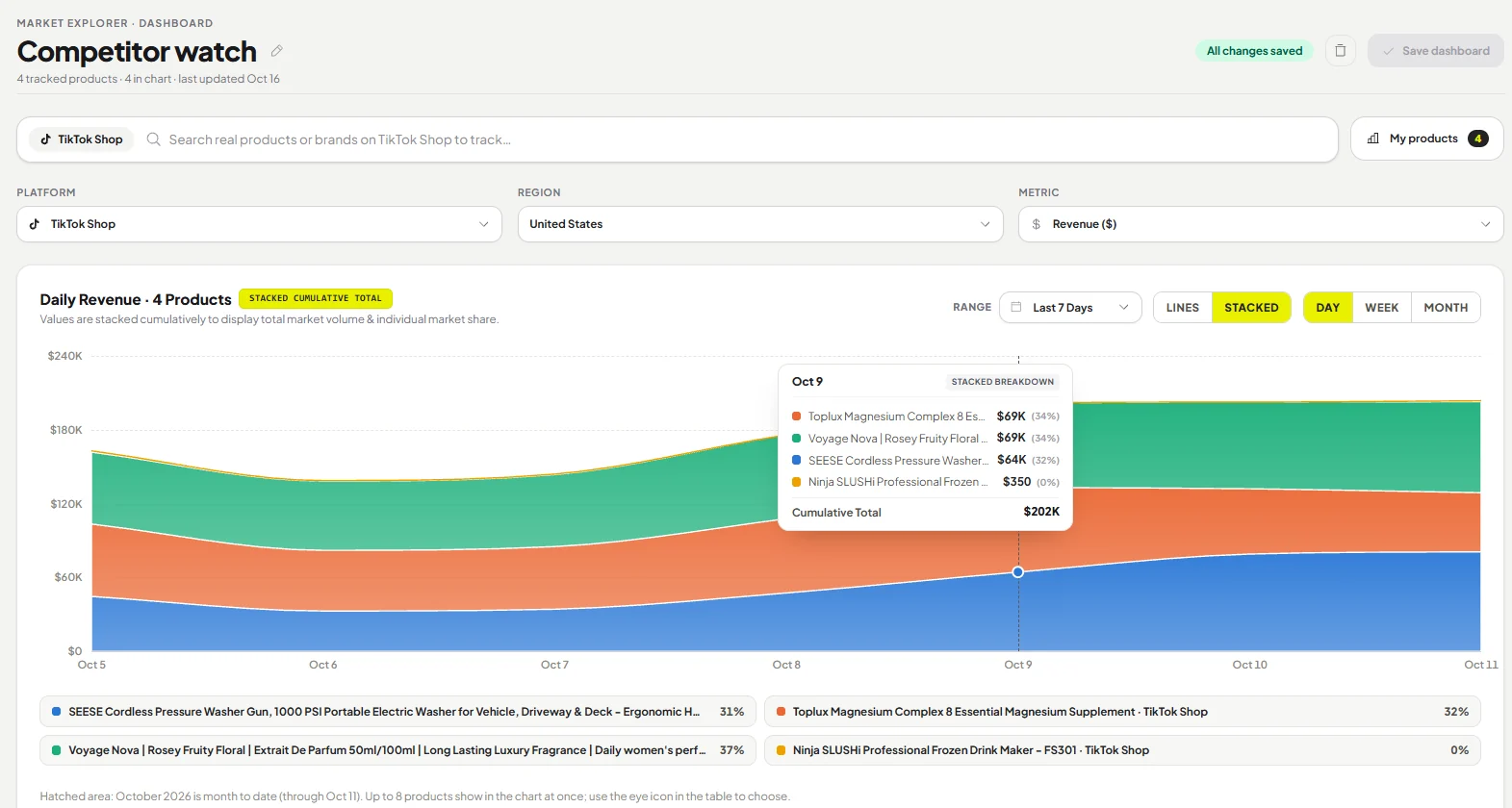1512x808 pixels.
Task: Open the Region United States dropdown
Action: coord(760,224)
